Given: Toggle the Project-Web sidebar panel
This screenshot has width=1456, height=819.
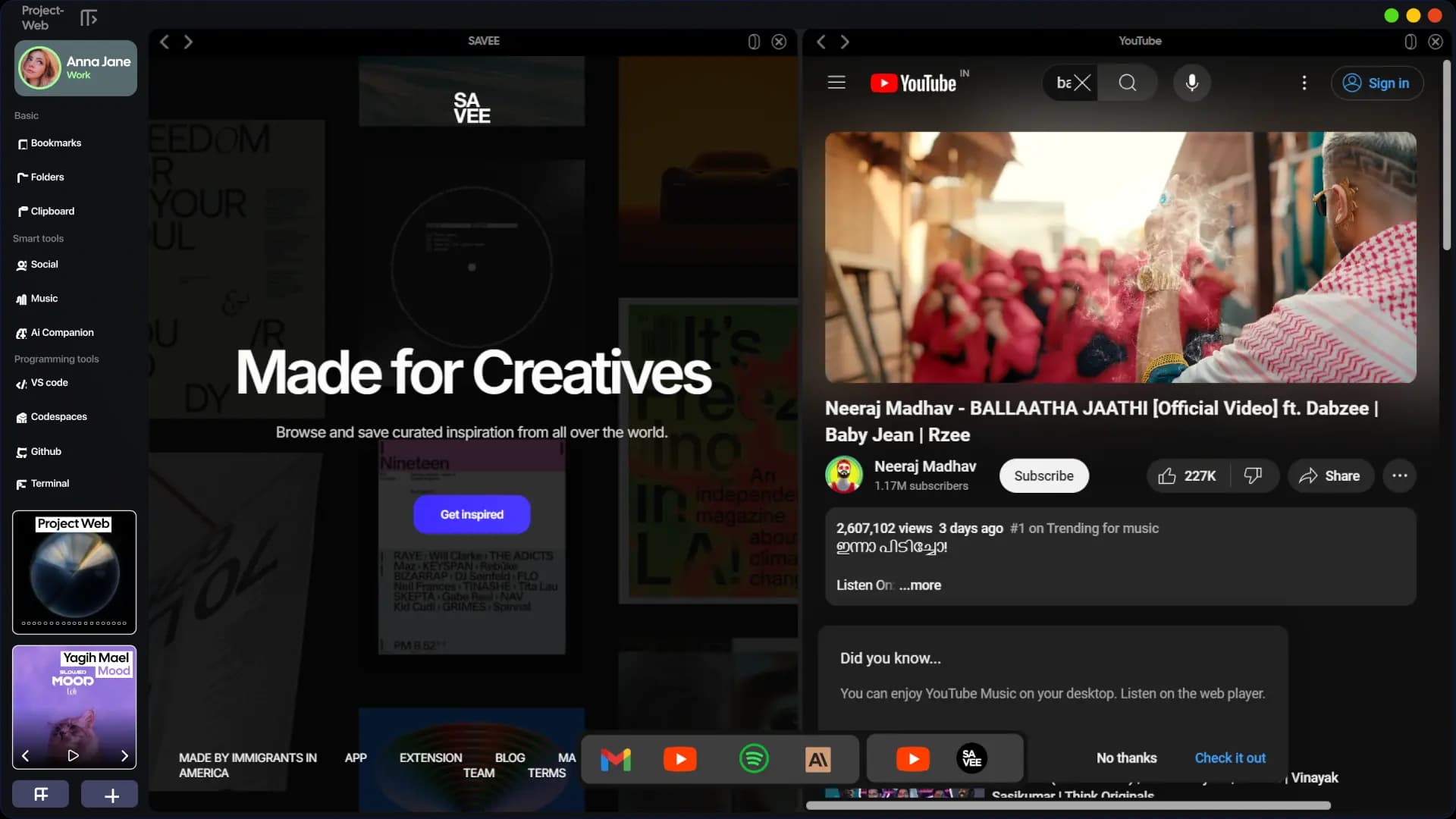Looking at the screenshot, I should pos(89,17).
